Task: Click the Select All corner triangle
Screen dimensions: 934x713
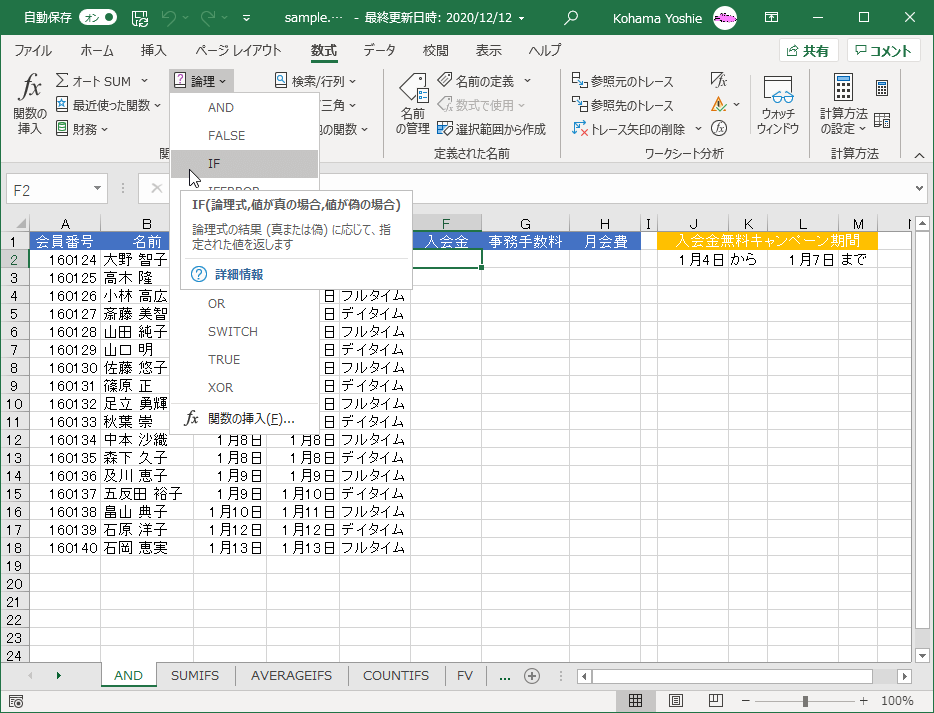Action: coord(20,223)
